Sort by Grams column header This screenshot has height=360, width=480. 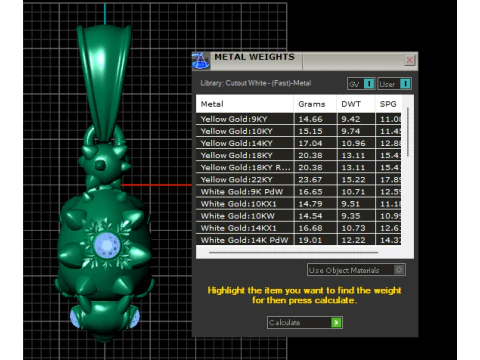pyautogui.click(x=315, y=104)
